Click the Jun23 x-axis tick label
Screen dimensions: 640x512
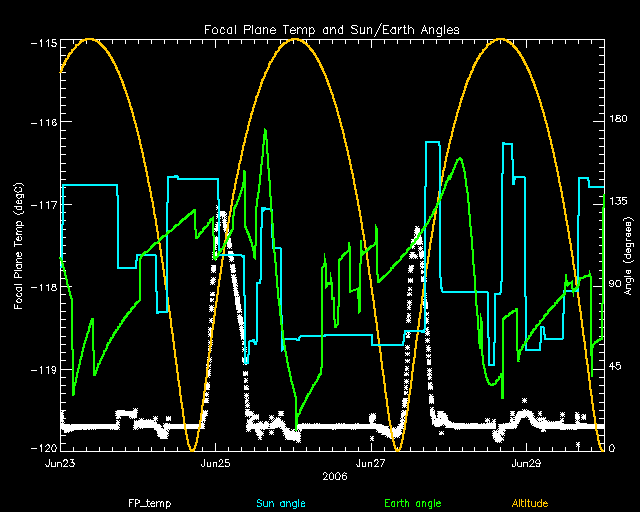click(x=61, y=464)
